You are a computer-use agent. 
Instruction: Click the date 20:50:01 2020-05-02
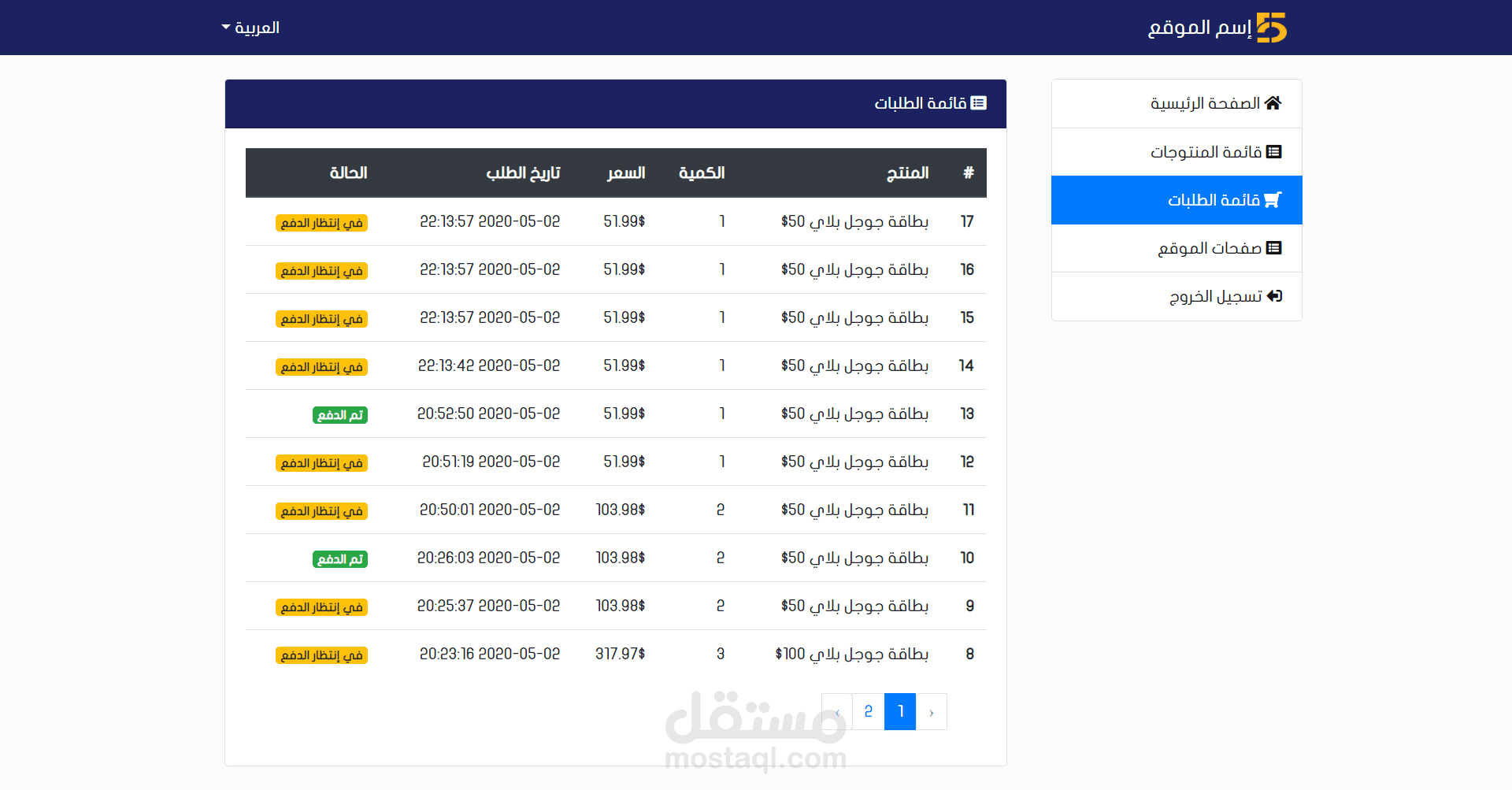click(x=490, y=510)
